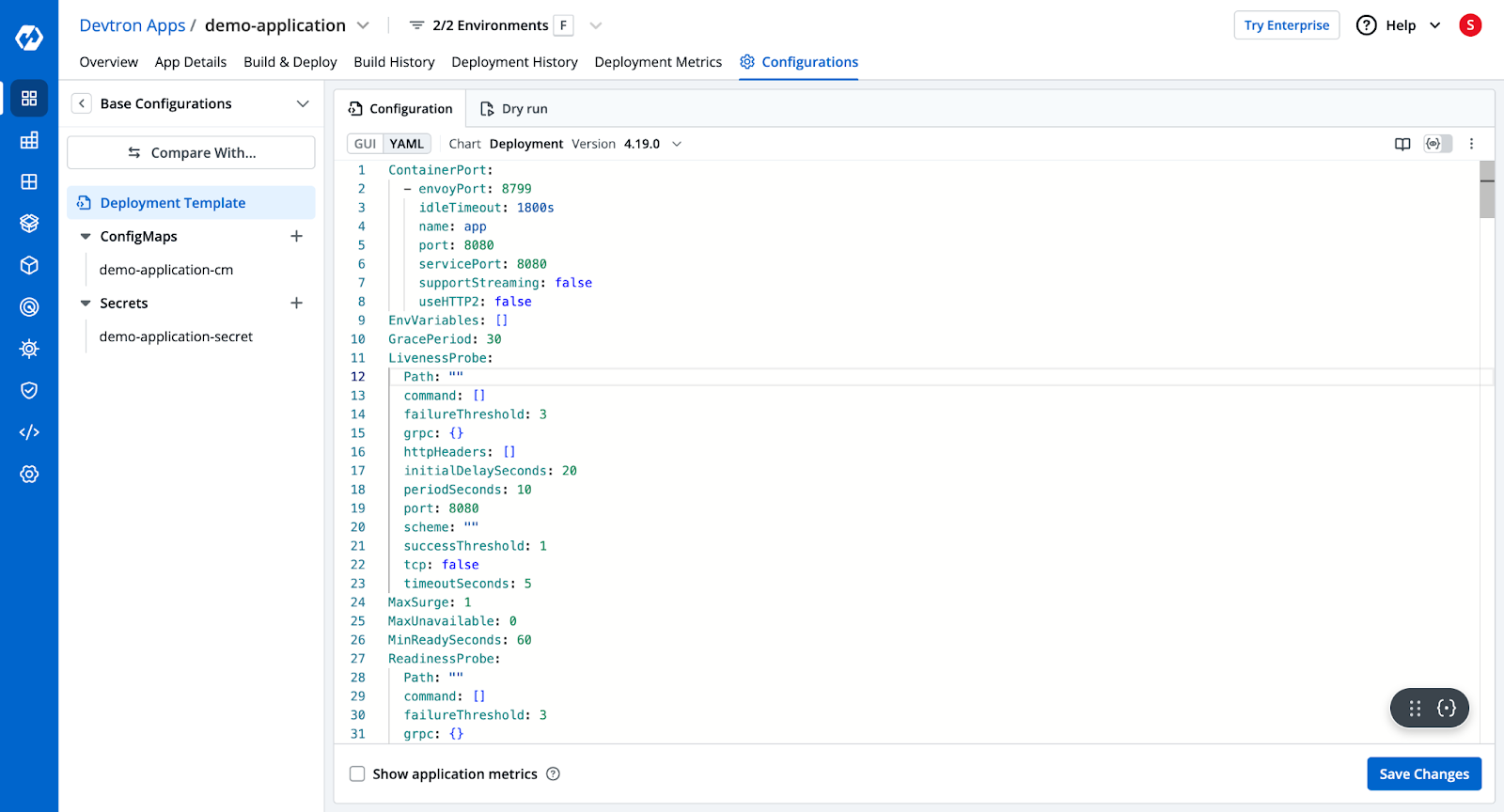
Task: Open the user avatar S menu
Action: point(1470,25)
